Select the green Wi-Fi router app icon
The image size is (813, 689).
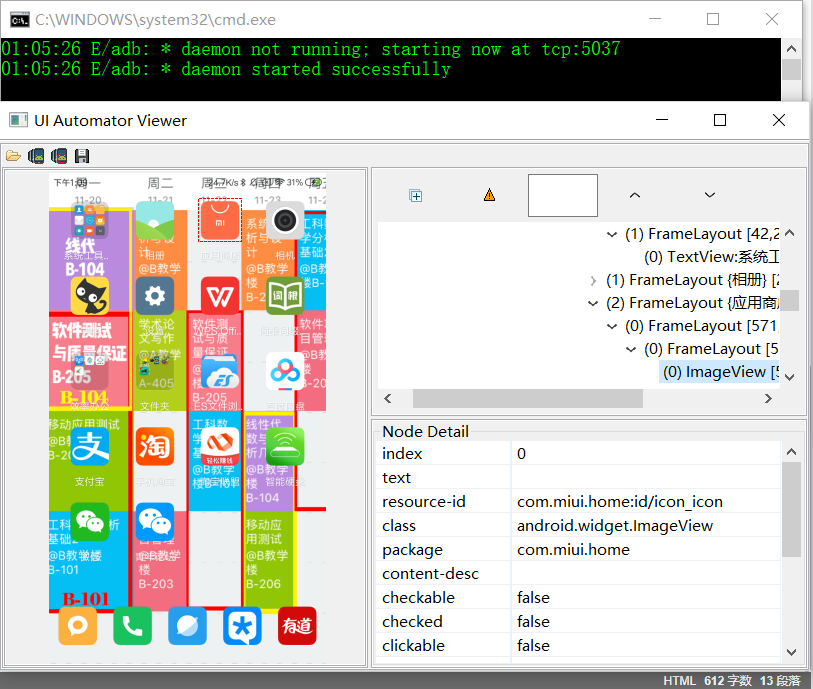285,446
